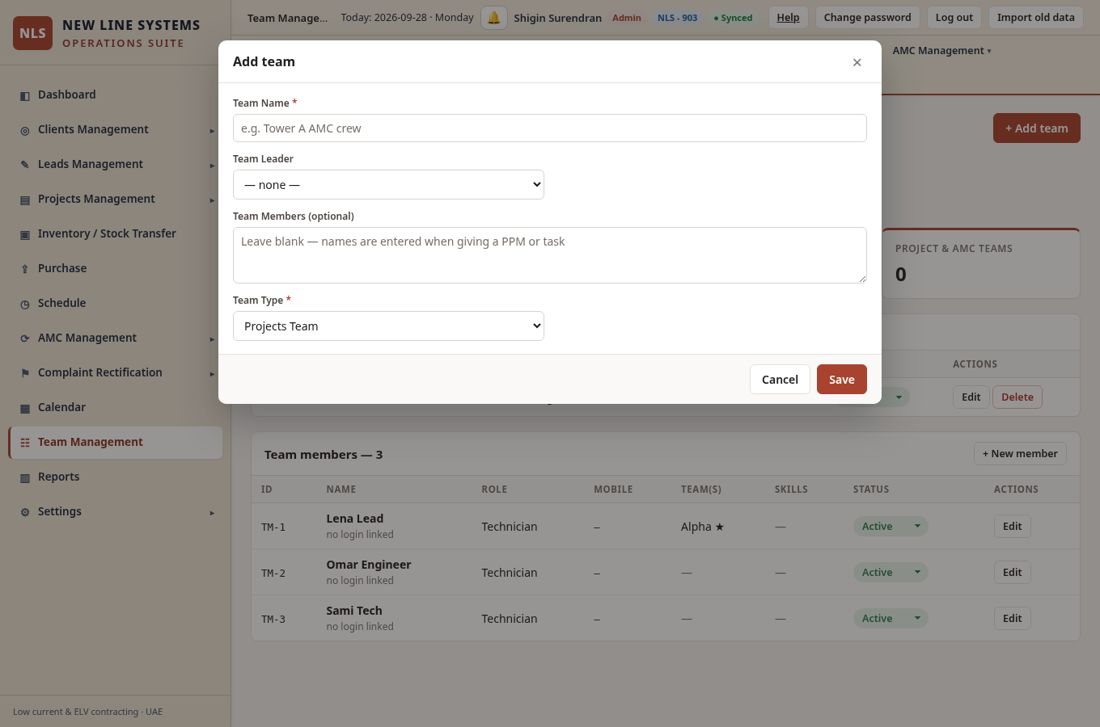The height and width of the screenshot is (727, 1100).
Task: Click the Settings gear icon
Action: [x=25, y=512]
